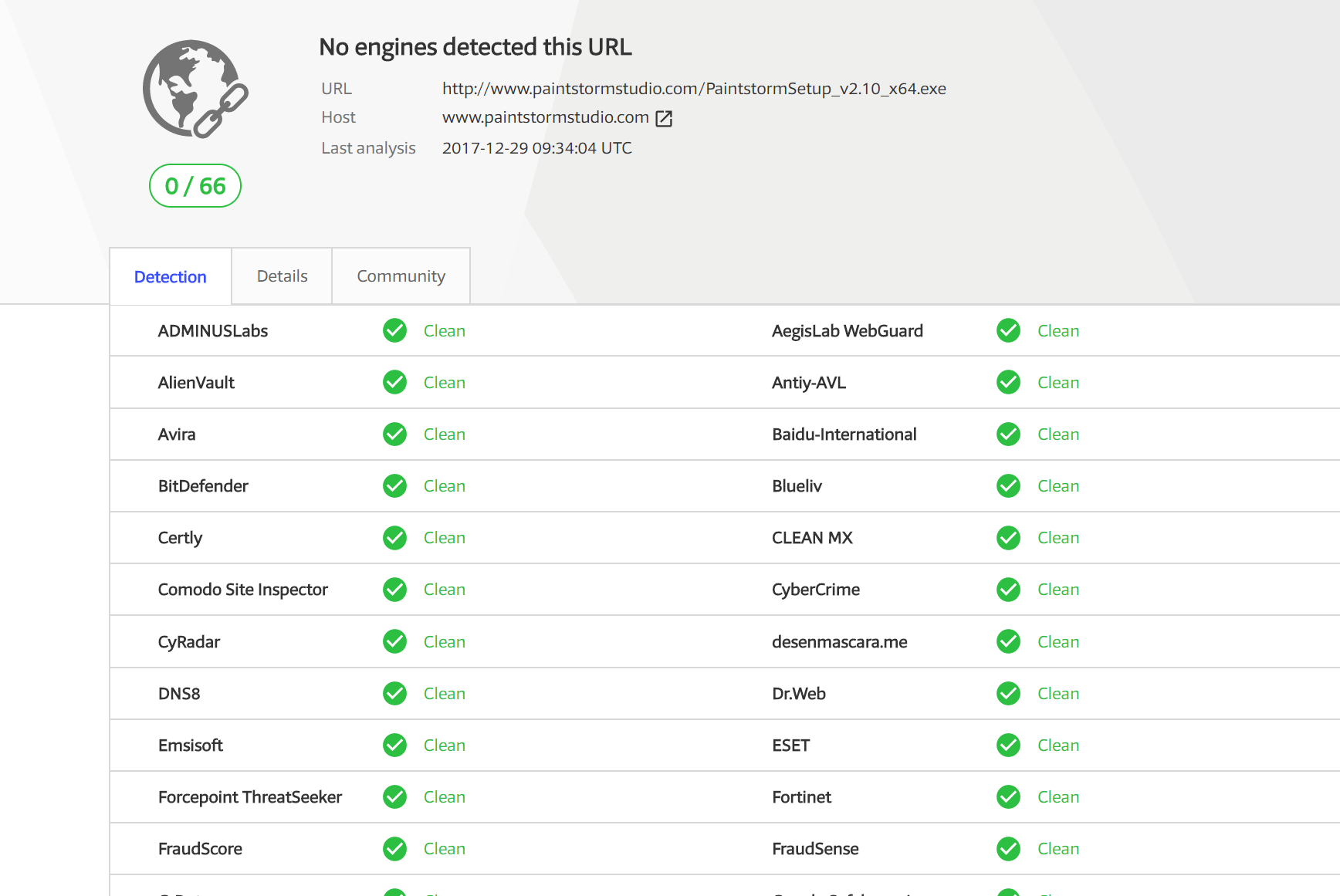Click the FraudSense engine name
Image resolution: width=1340 pixels, height=896 pixels.
[x=815, y=849]
